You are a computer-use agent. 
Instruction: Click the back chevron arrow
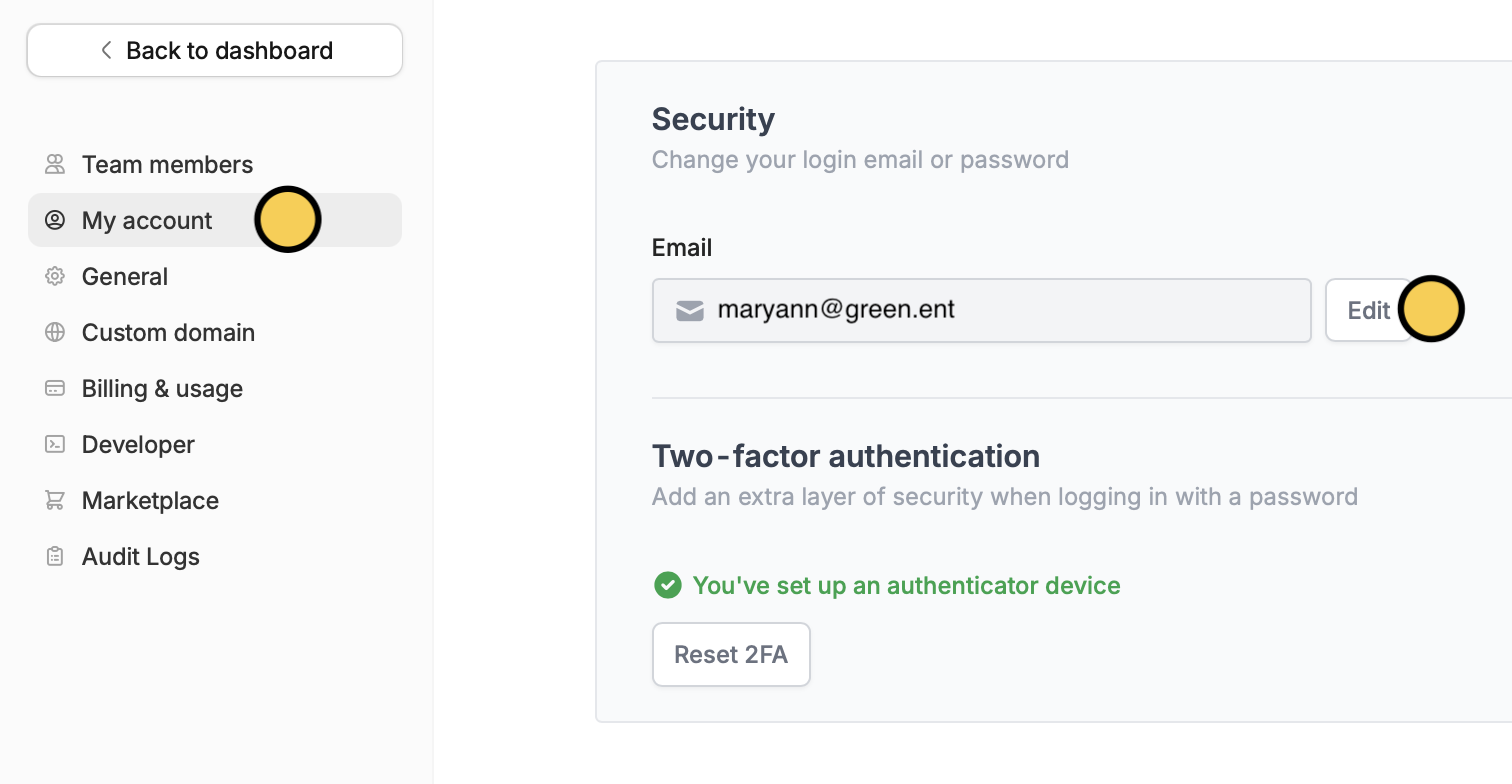coord(105,50)
